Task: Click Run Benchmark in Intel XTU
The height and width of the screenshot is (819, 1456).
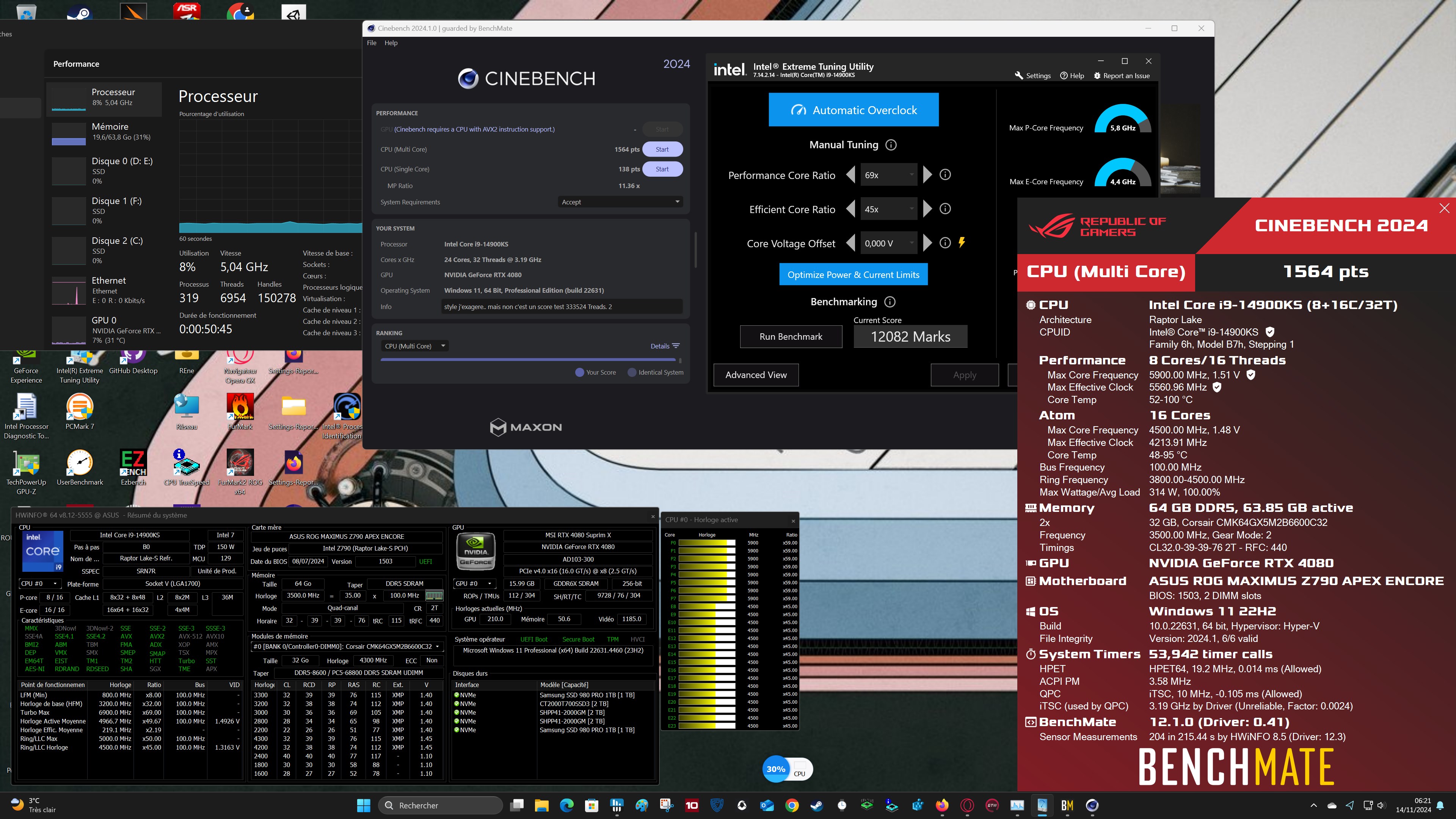Action: [791, 336]
